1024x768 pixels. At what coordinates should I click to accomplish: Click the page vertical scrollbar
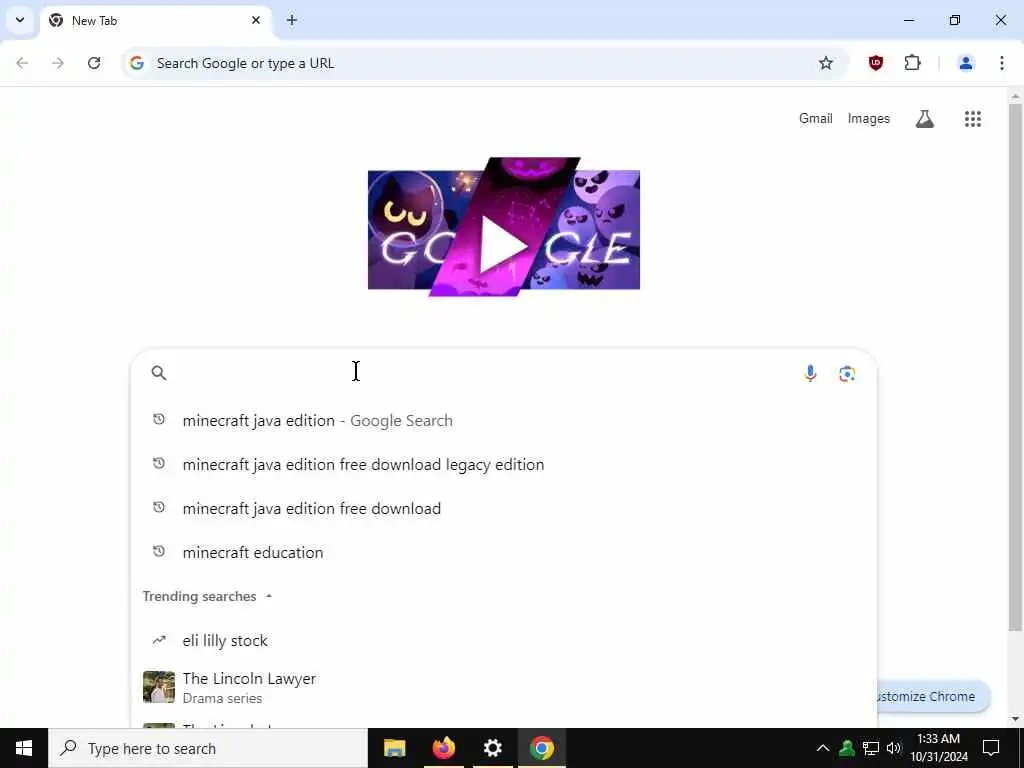pyautogui.click(x=1015, y=366)
